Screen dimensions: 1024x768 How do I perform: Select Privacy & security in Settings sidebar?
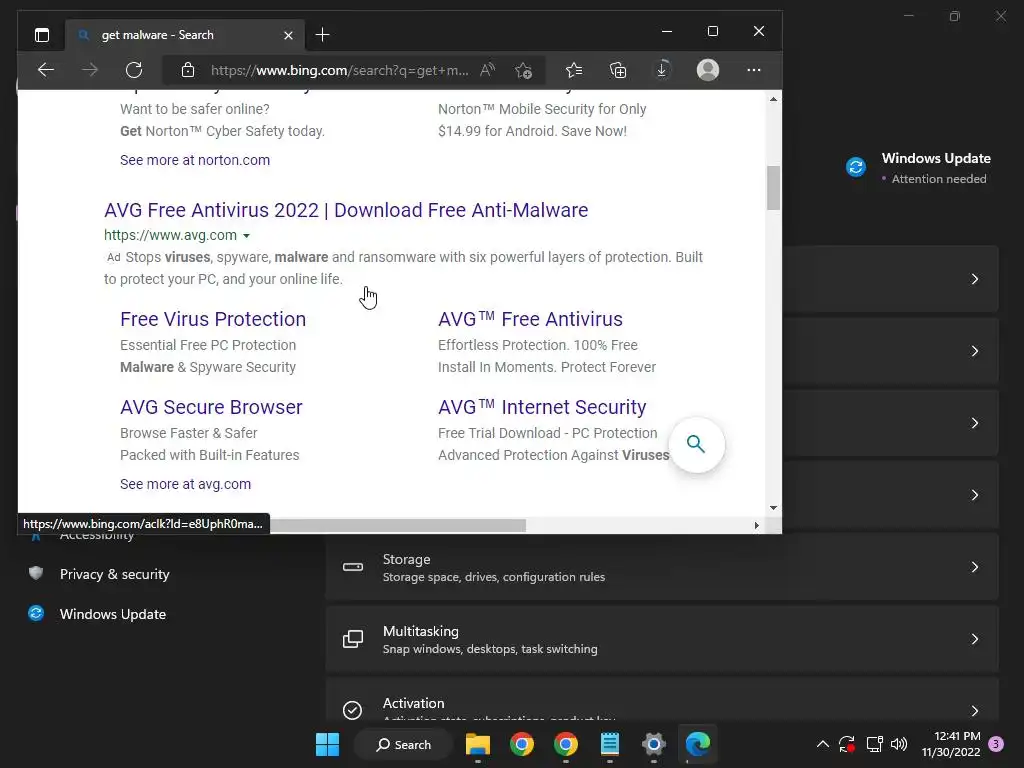pos(114,575)
